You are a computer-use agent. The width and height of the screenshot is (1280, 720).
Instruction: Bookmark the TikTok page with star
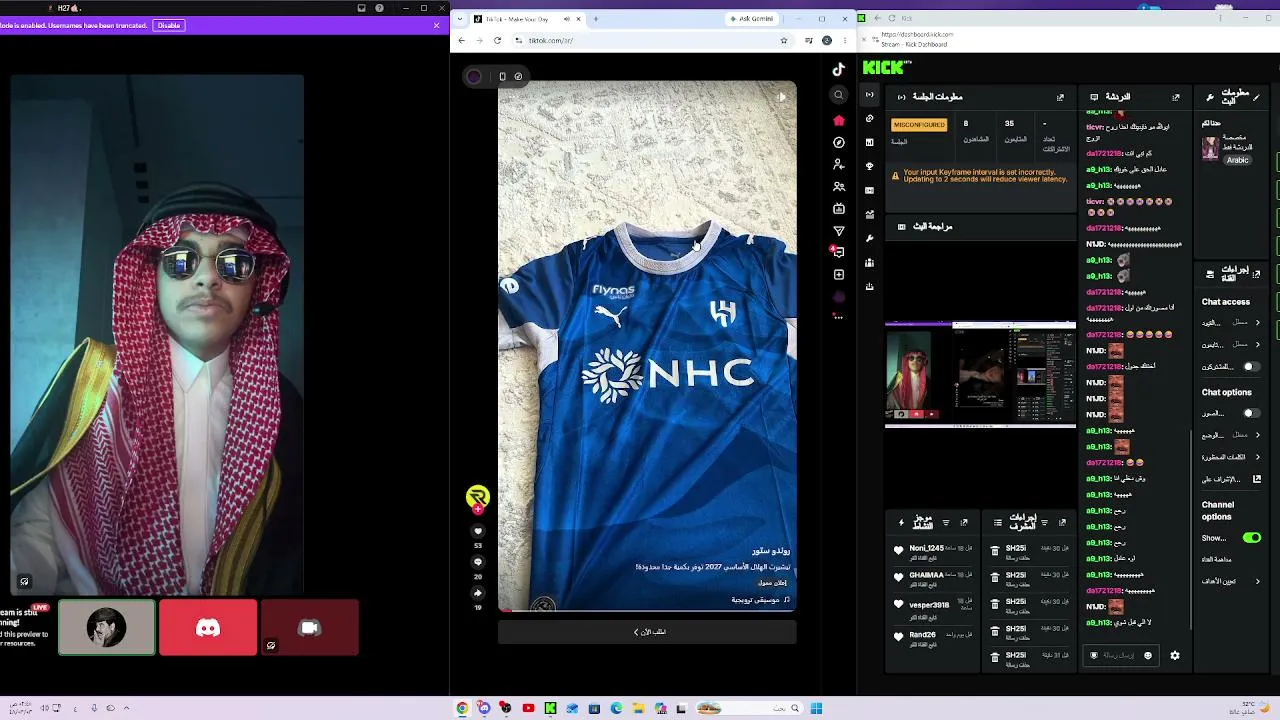click(784, 40)
